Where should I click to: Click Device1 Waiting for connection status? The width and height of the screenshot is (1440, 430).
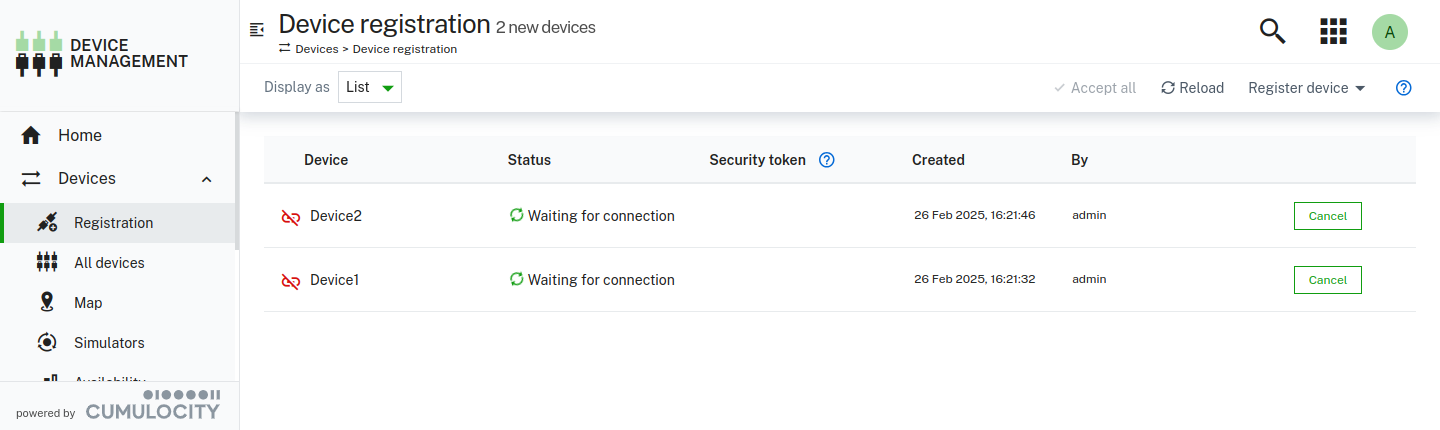click(x=601, y=280)
